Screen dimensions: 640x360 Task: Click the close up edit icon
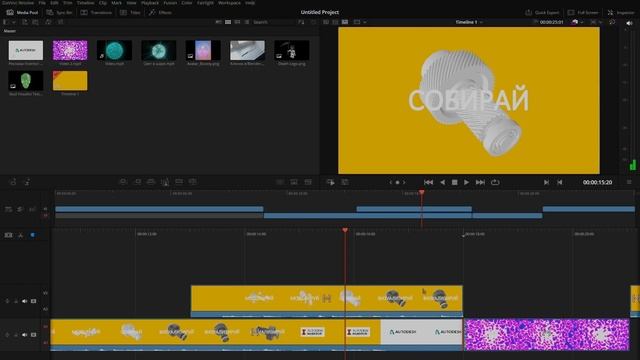165,182
